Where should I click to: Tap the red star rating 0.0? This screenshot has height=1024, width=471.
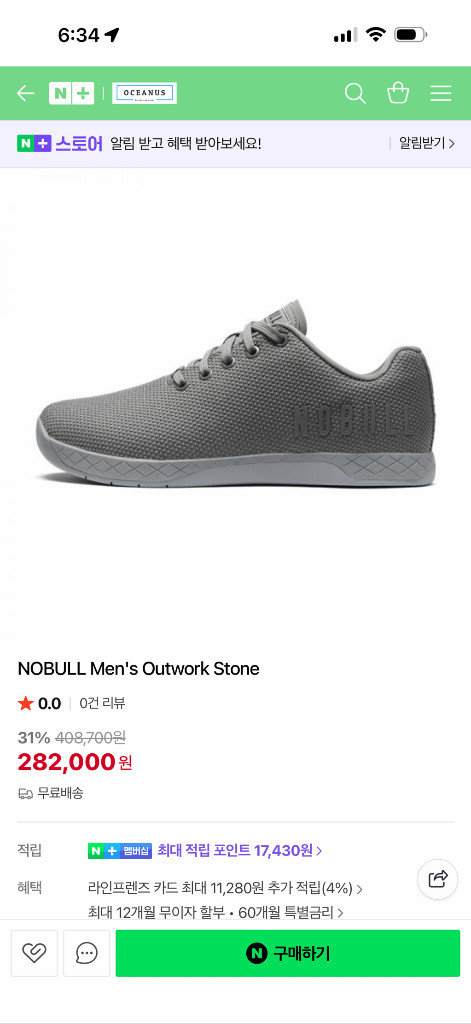tap(39, 703)
